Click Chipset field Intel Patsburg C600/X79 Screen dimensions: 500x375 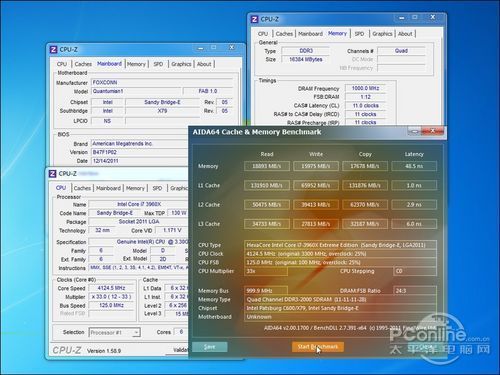(x=340, y=308)
